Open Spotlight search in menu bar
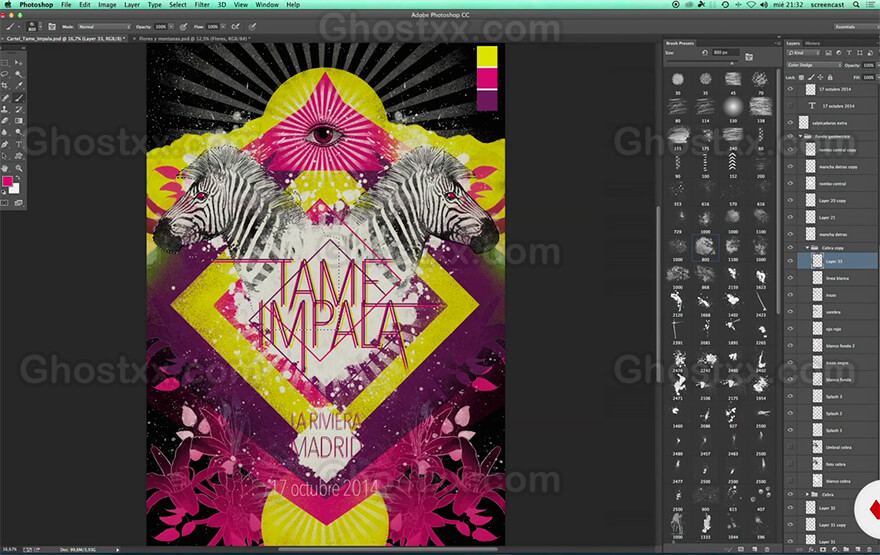Viewport: 880px width, 555px height. coord(856,4)
